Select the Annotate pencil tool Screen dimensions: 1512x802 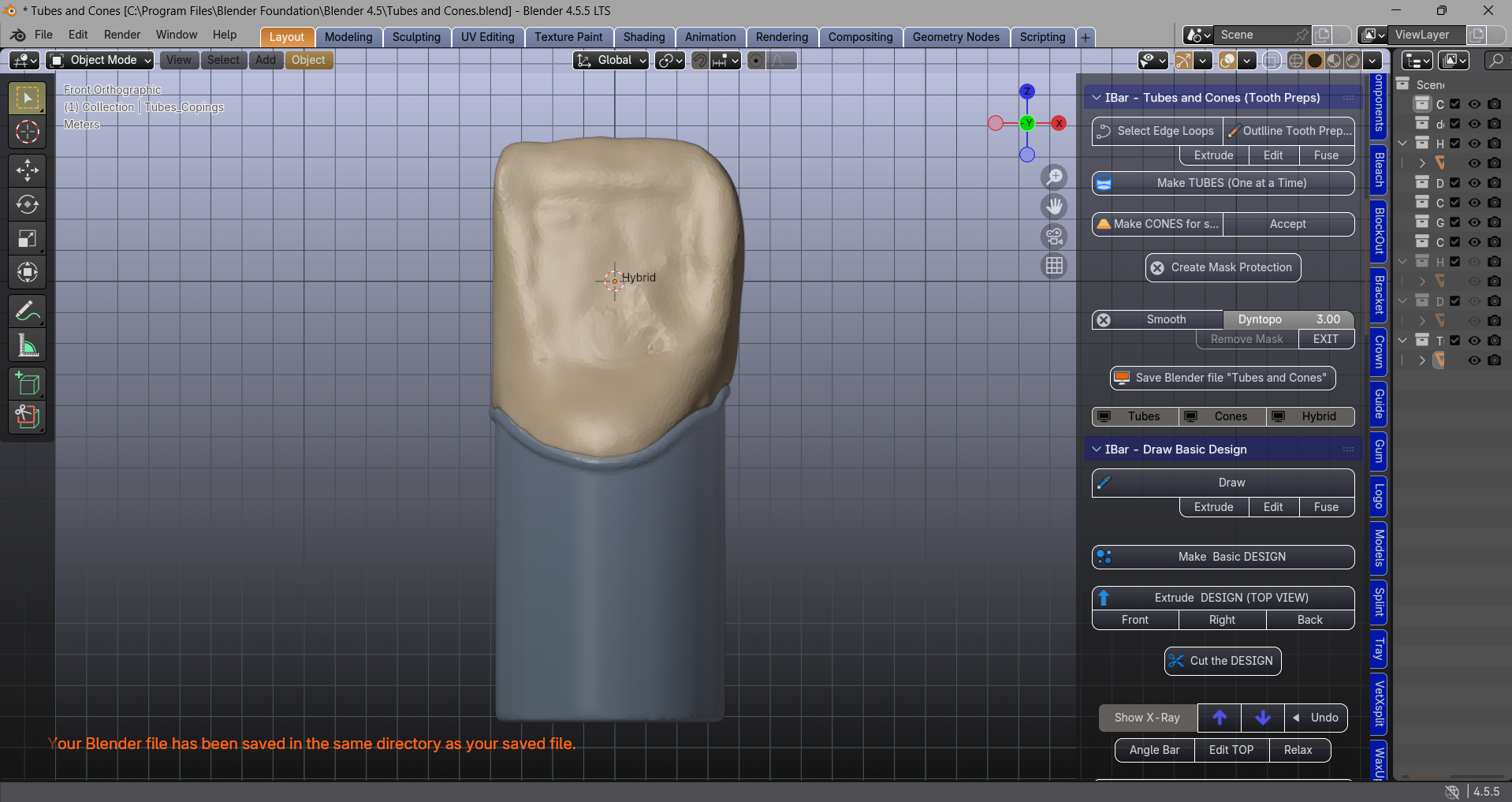(x=28, y=311)
